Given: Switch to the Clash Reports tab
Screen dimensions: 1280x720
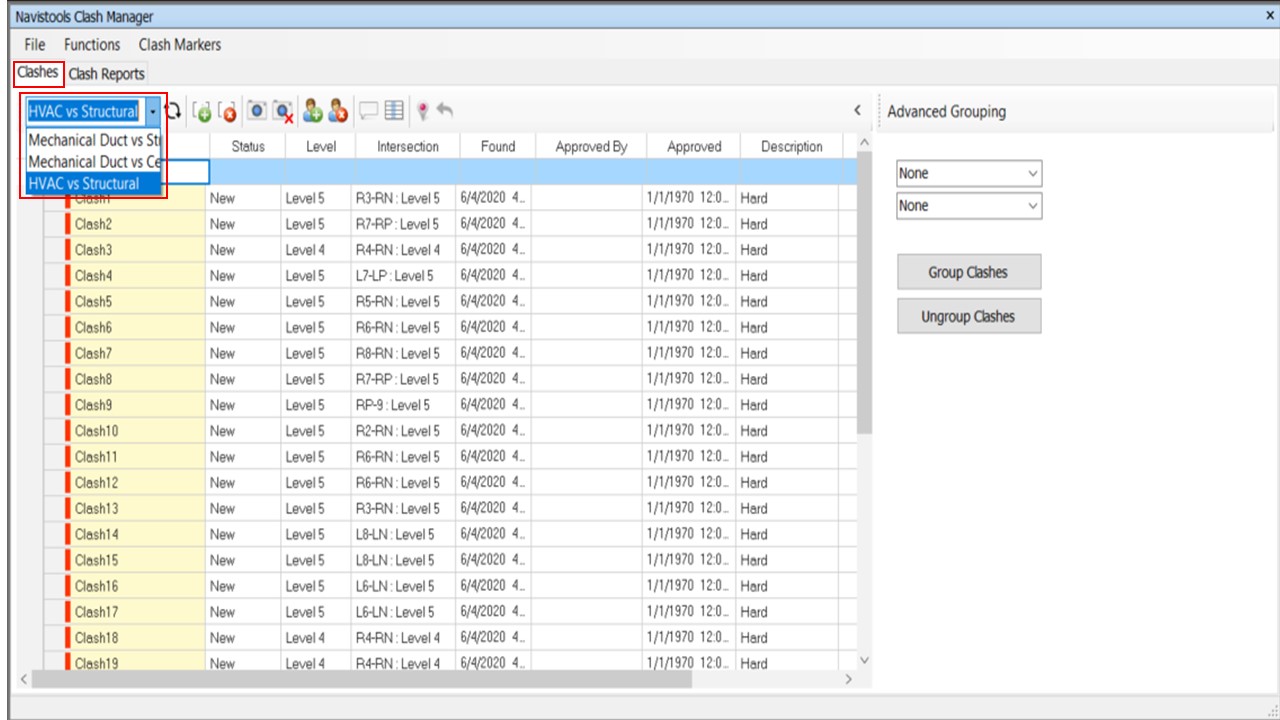Looking at the screenshot, I should [107, 74].
